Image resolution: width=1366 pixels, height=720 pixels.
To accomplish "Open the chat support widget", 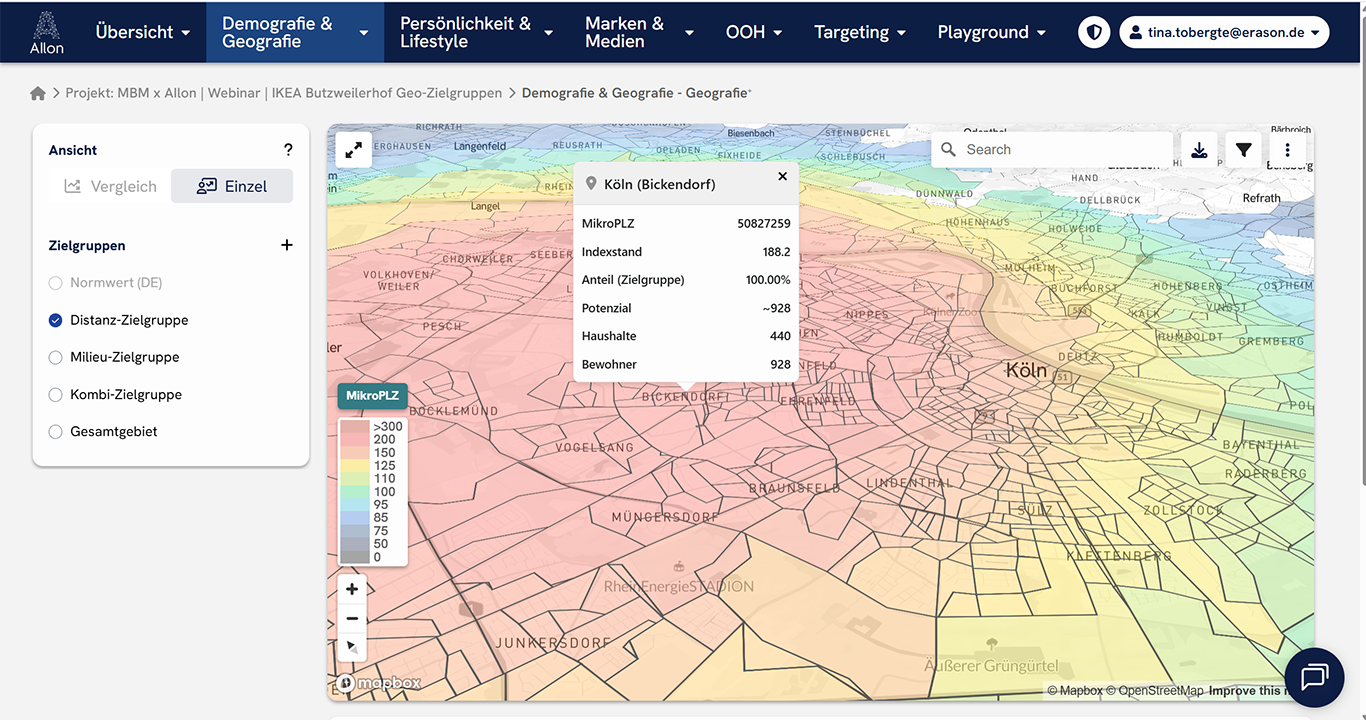I will [x=1313, y=677].
